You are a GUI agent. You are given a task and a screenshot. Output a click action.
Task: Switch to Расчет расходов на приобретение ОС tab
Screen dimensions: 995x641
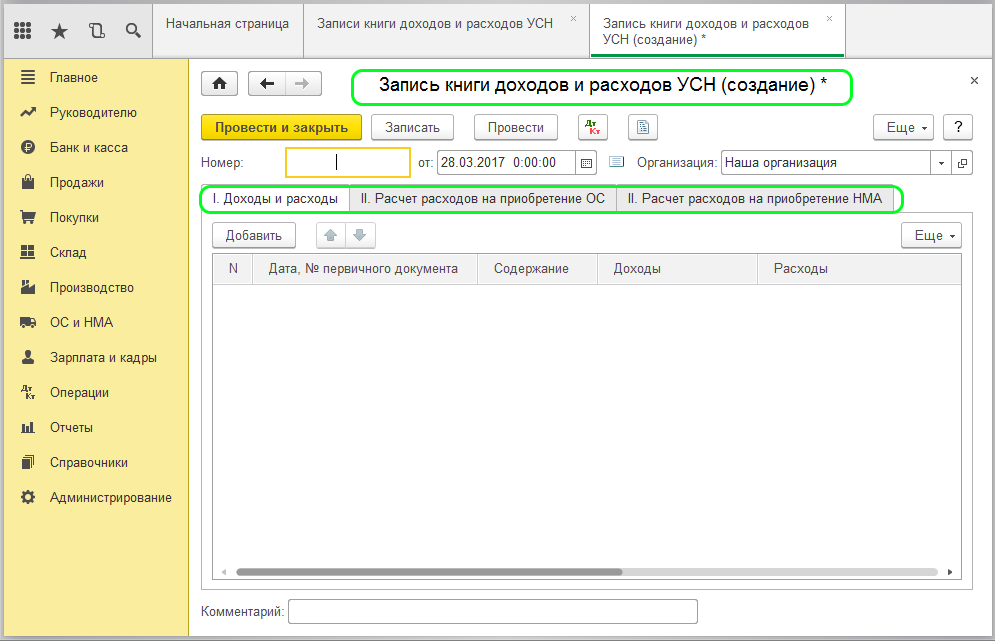tap(482, 199)
